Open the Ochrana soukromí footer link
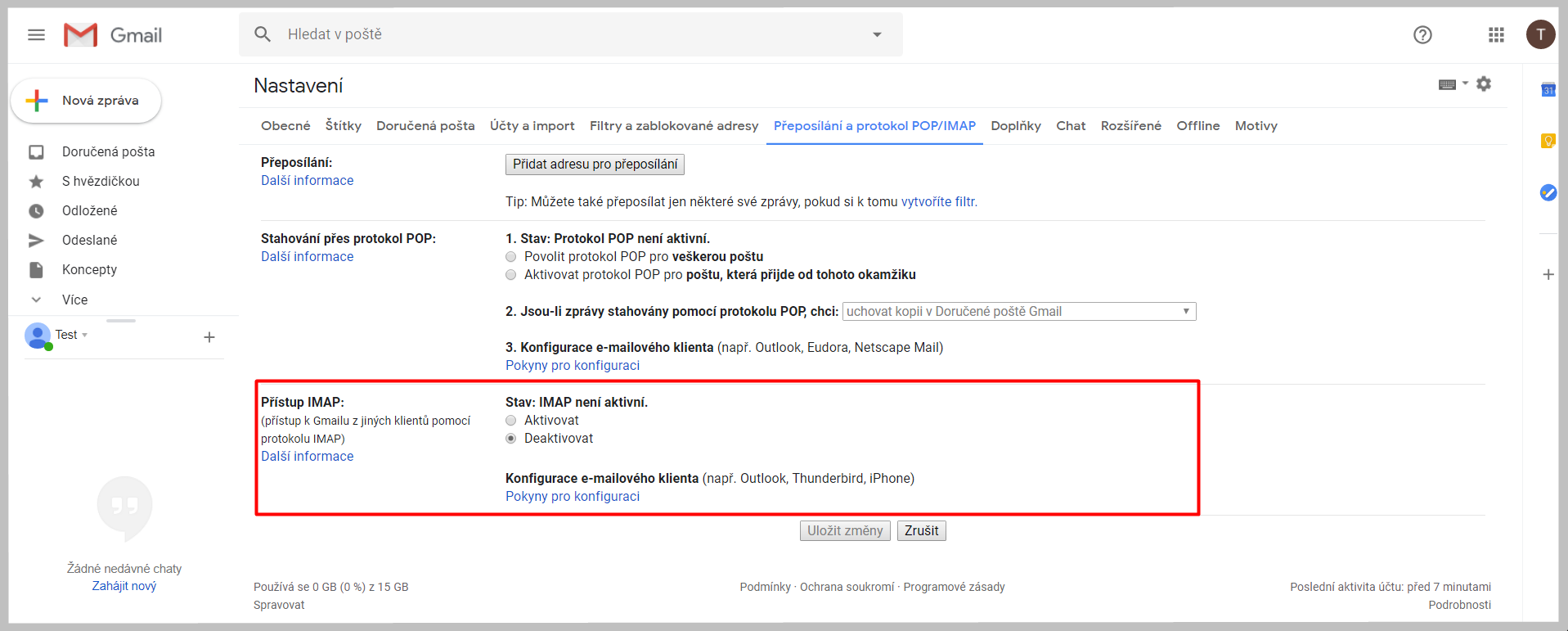Image resolution: width=1568 pixels, height=631 pixels. (847, 587)
